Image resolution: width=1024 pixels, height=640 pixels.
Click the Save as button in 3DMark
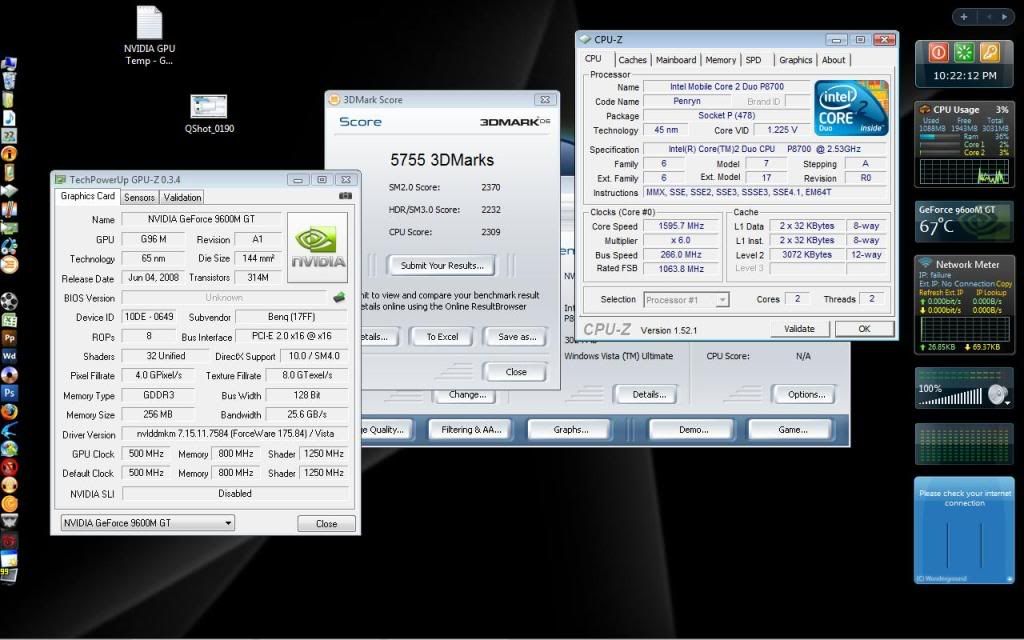click(515, 337)
